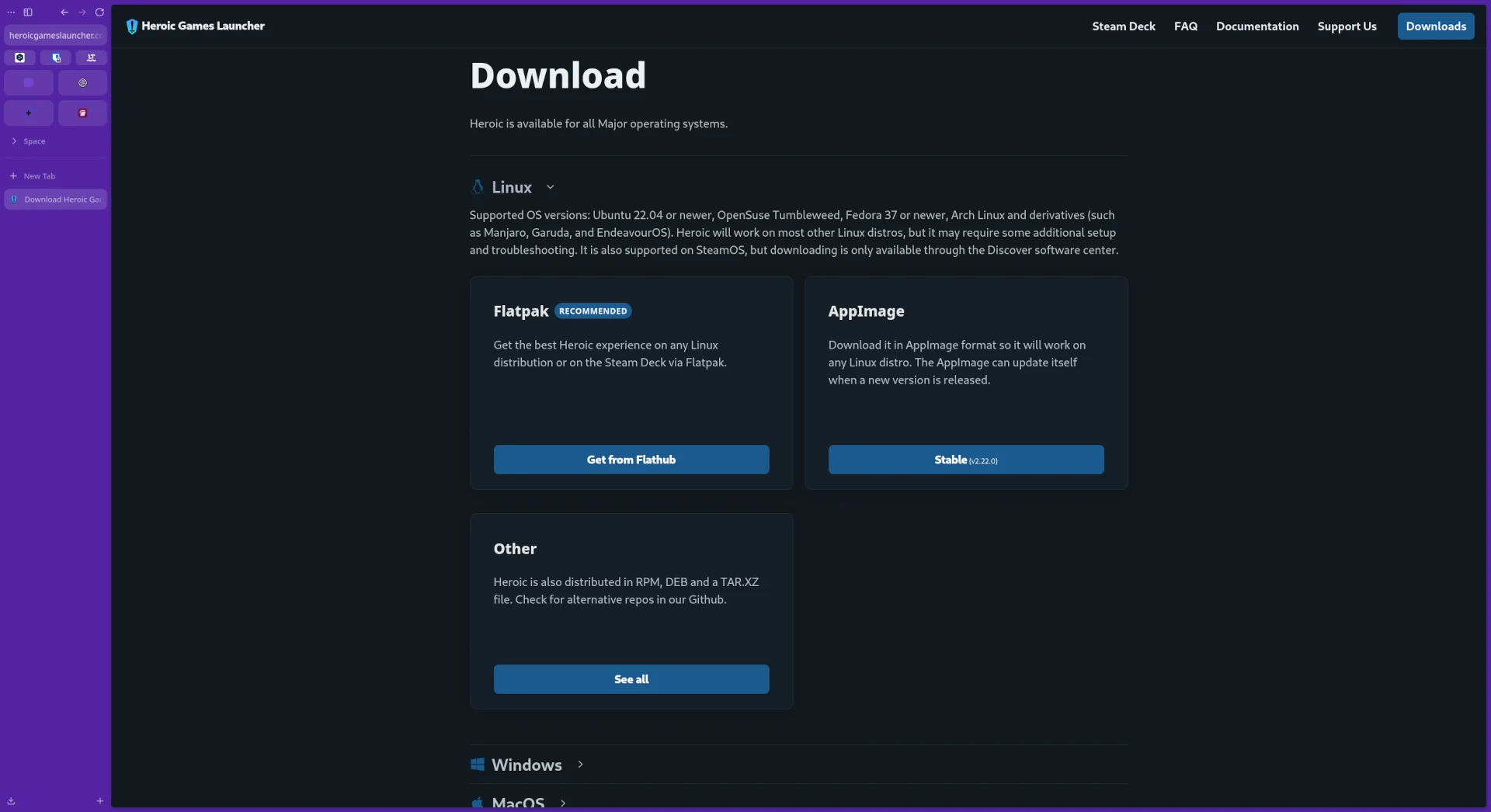This screenshot has width=1491, height=812.
Task: Click the Windows section heading
Action: 527,765
